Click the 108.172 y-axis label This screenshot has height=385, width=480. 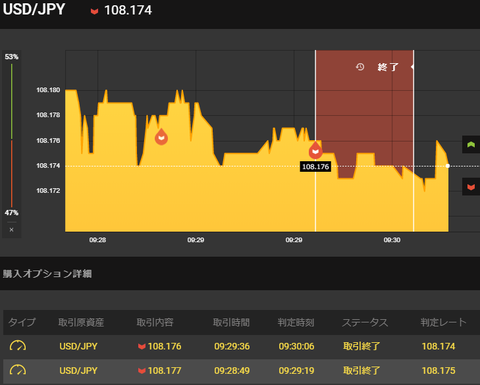coord(48,191)
